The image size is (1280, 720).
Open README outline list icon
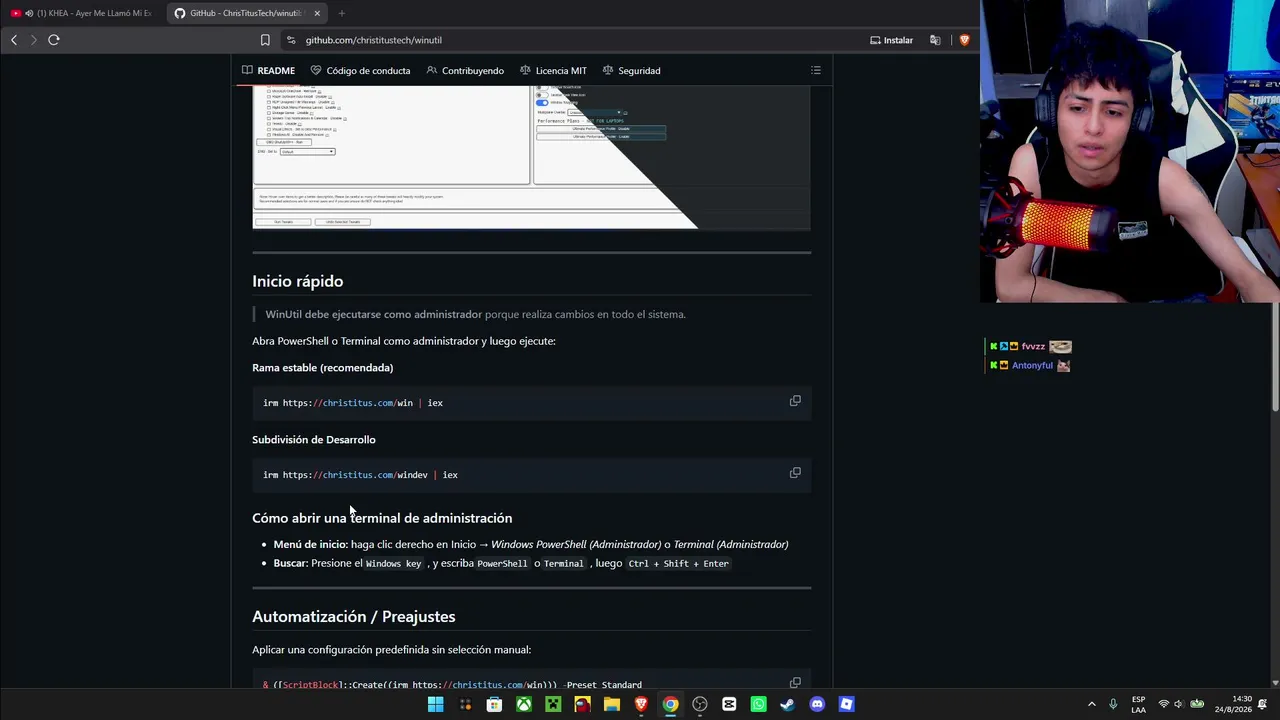click(x=816, y=70)
